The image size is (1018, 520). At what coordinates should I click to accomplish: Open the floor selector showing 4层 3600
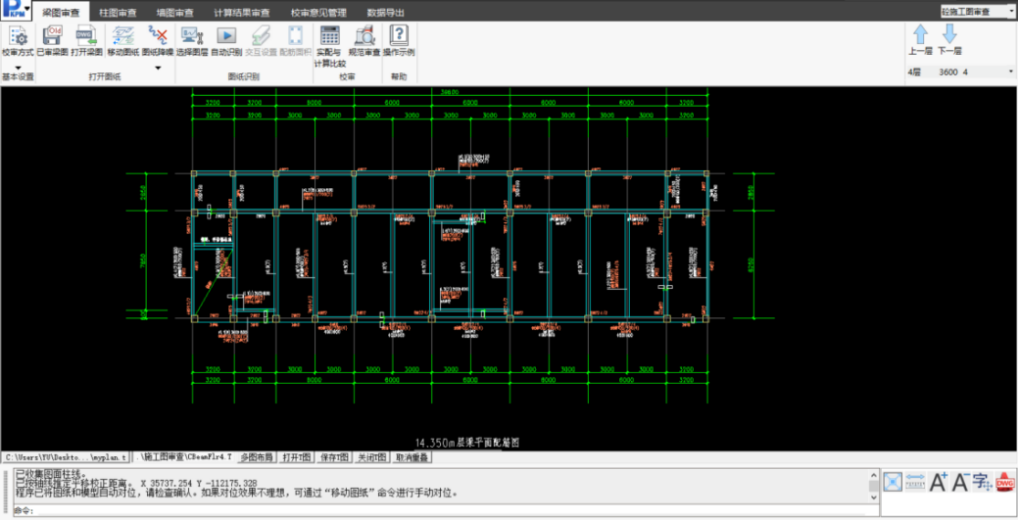coord(960,72)
